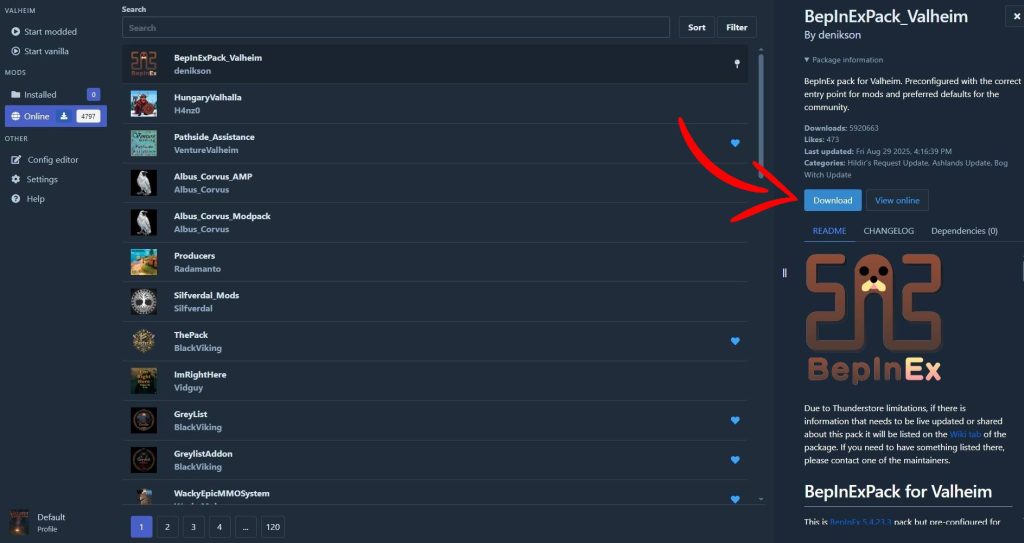Close the package details panel
This screenshot has width=1024, height=543.
tap(1016, 17)
